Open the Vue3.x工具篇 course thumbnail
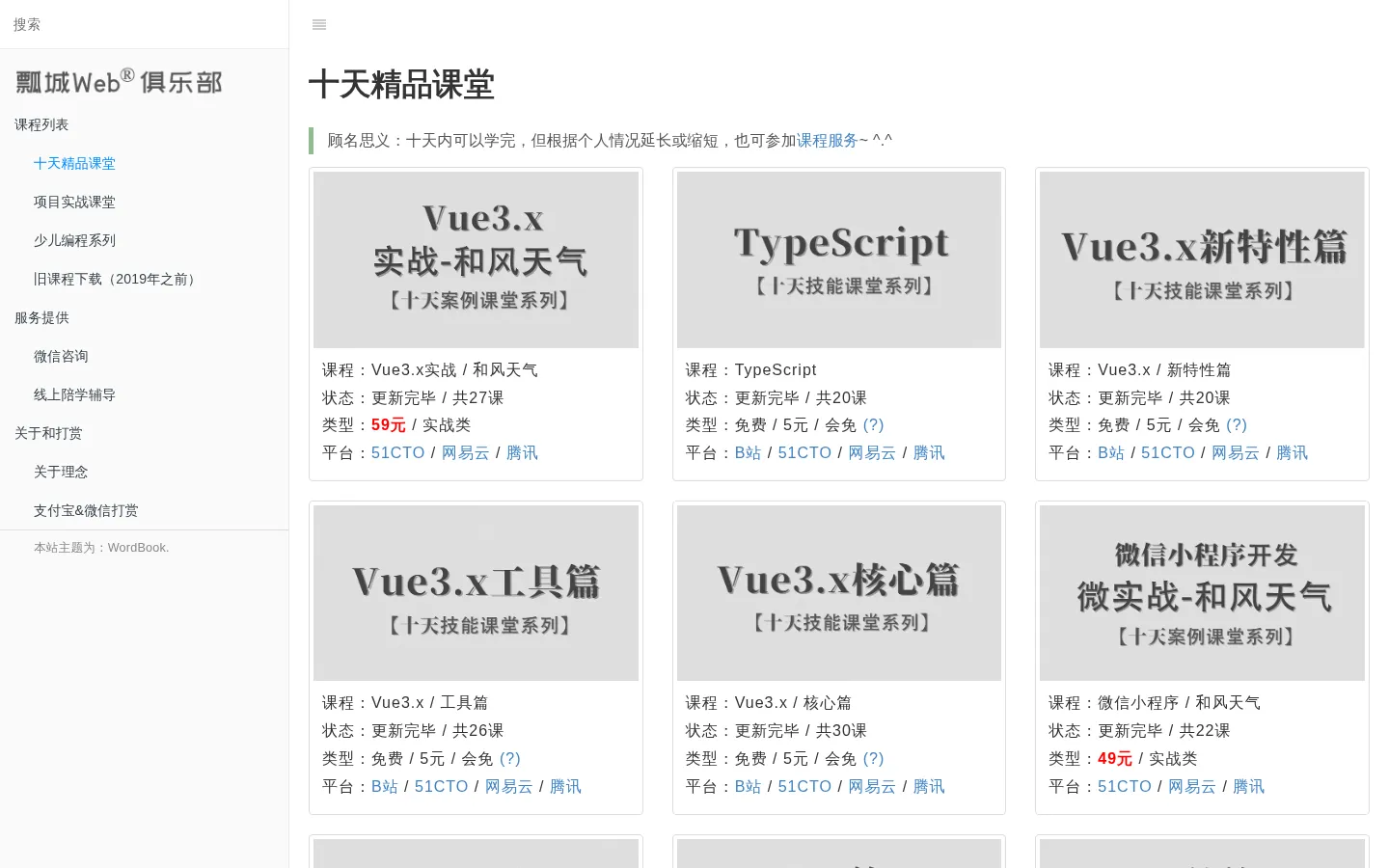The image size is (1389, 868). [476, 593]
